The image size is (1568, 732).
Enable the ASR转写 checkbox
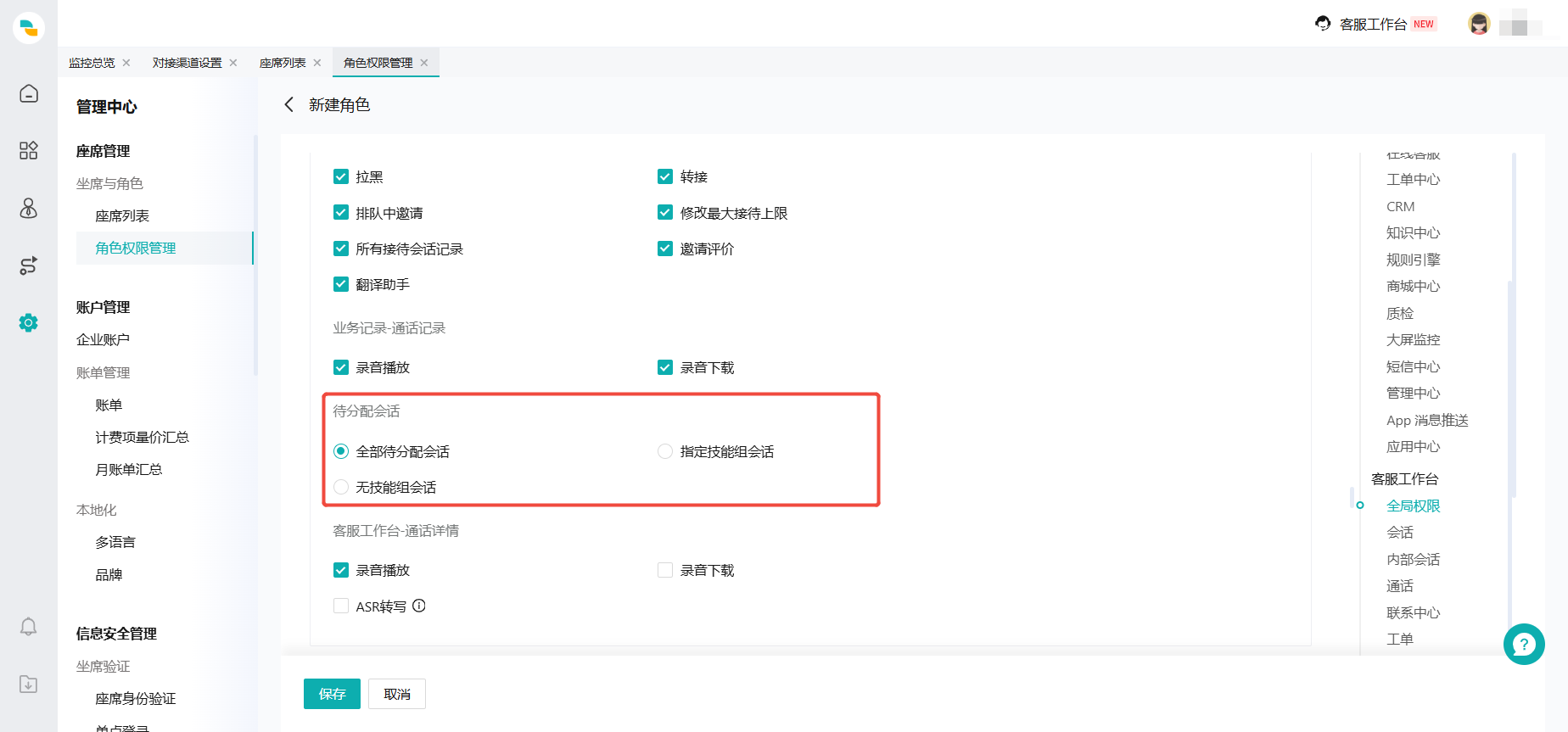click(x=341, y=606)
